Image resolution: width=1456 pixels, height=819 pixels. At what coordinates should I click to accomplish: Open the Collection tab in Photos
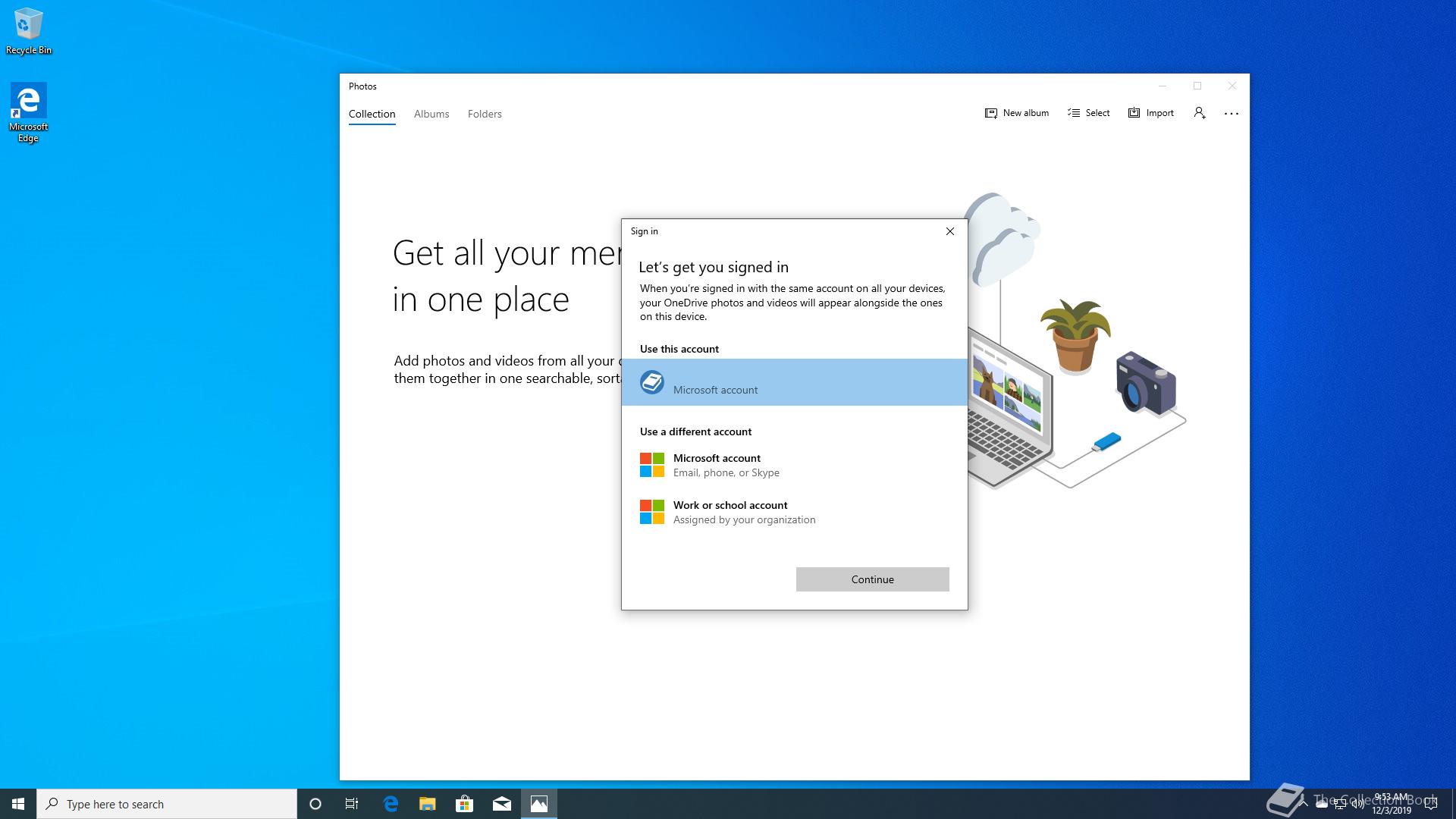(372, 114)
